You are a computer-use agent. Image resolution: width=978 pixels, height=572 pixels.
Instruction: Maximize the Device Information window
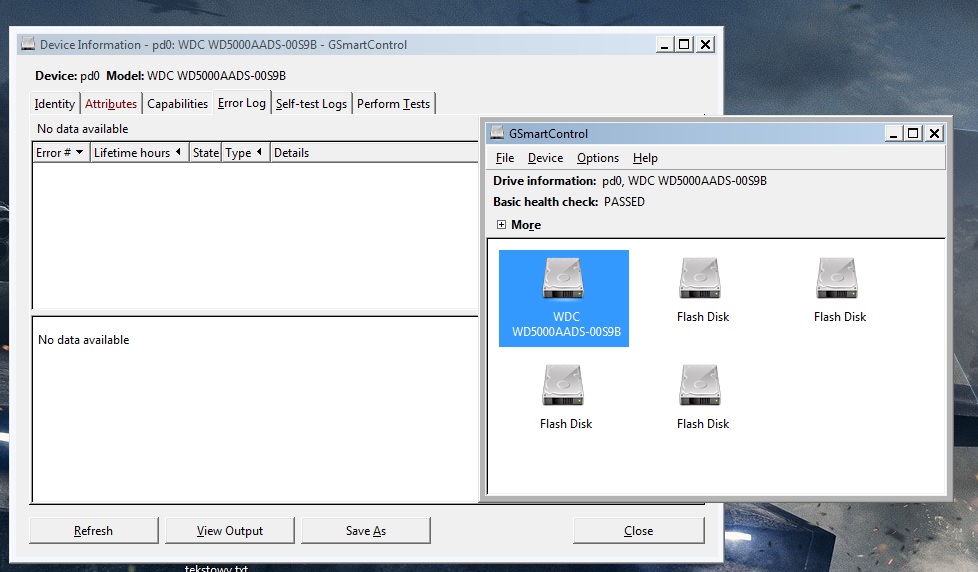[x=684, y=44]
